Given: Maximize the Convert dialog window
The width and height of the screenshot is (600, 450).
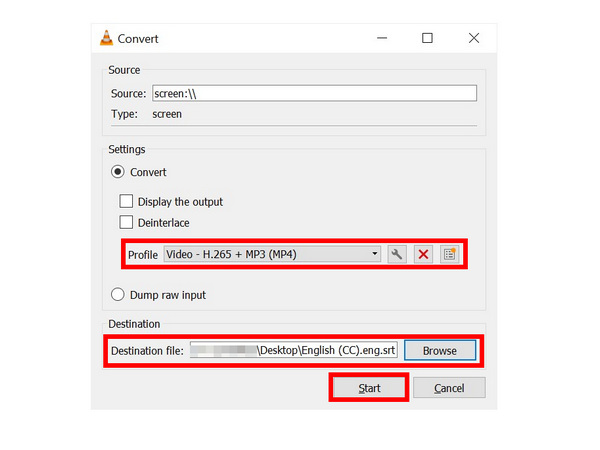Looking at the screenshot, I should tap(427, 38).
